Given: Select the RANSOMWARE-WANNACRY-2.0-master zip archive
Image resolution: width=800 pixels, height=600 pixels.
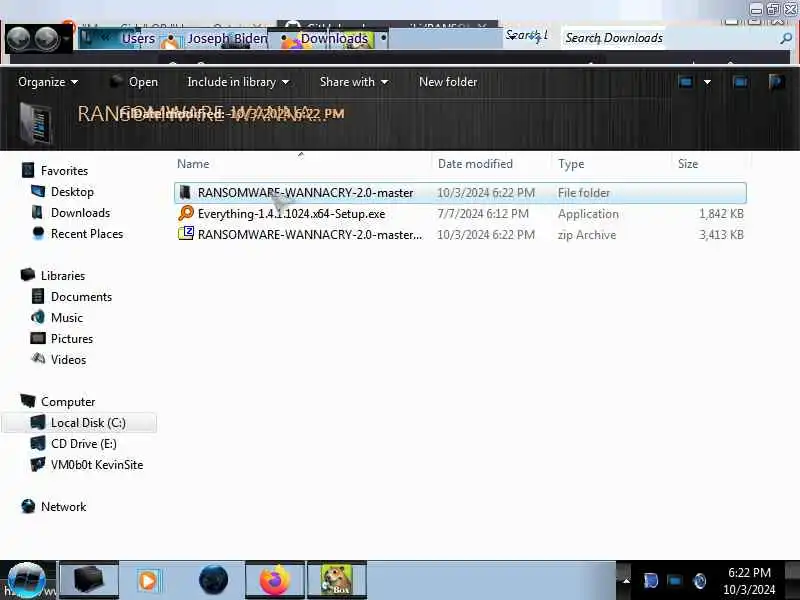Looking at the screenshot, I should 310,235.
